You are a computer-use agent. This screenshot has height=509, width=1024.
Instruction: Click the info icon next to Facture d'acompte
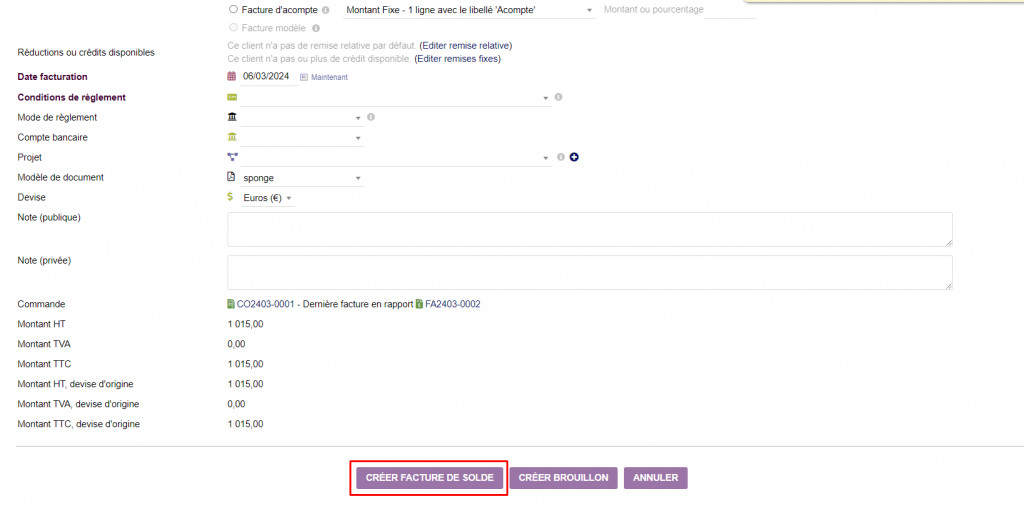coord(326,9)
